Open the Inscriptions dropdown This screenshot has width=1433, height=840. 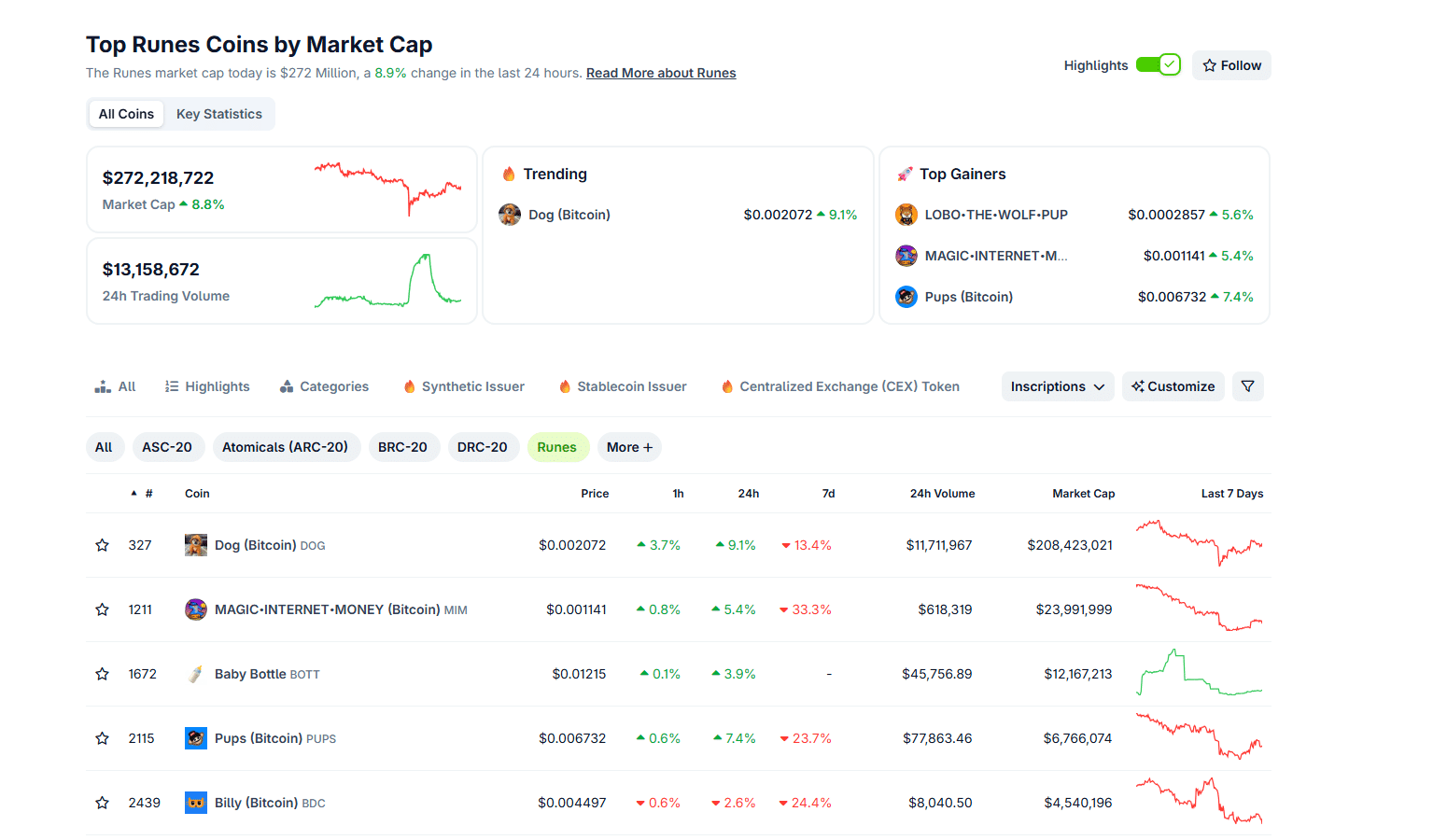(x=1057, y=385)
